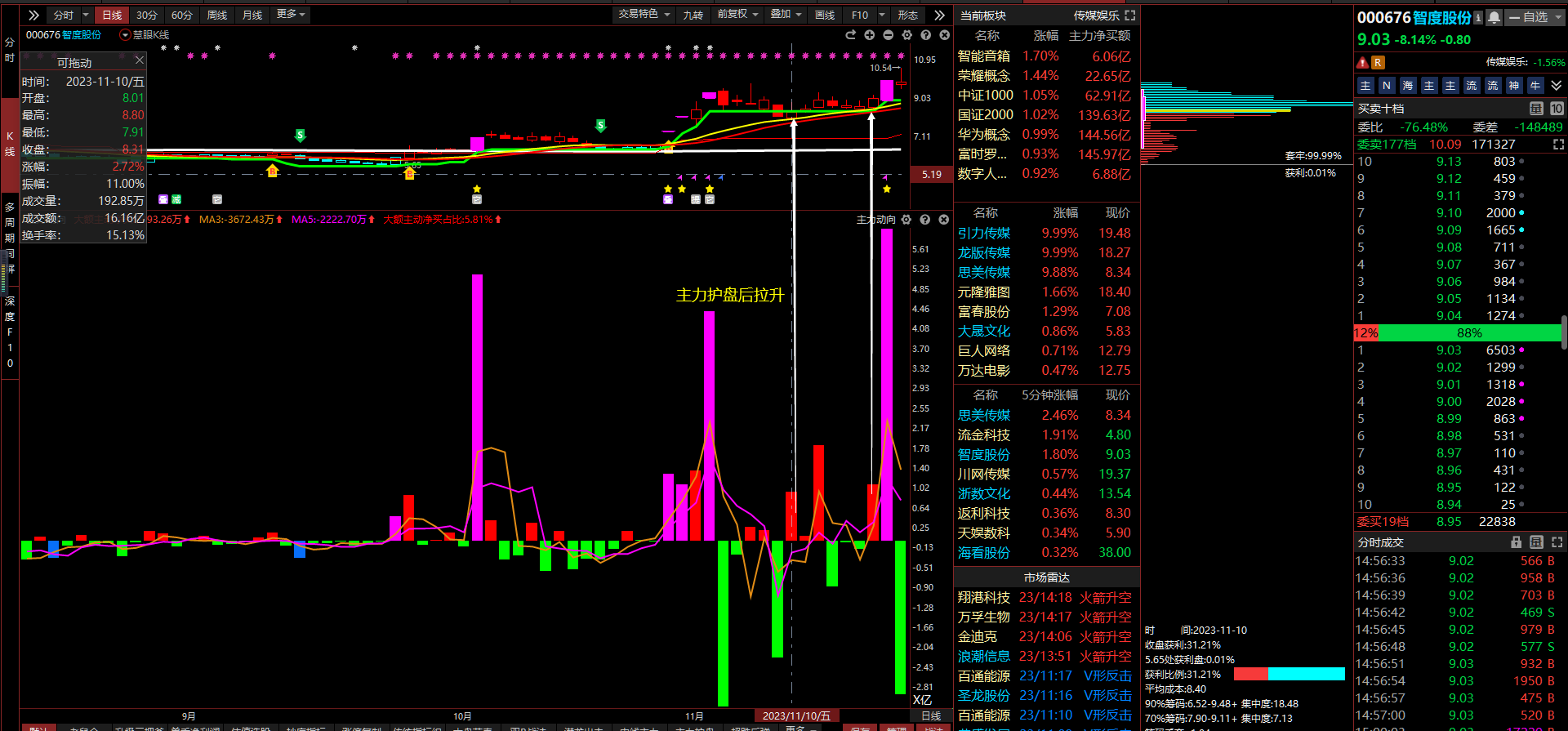Switch to 分时 chart tab
This screenshot has width=1568, height=731.
[x=63, y=15]
